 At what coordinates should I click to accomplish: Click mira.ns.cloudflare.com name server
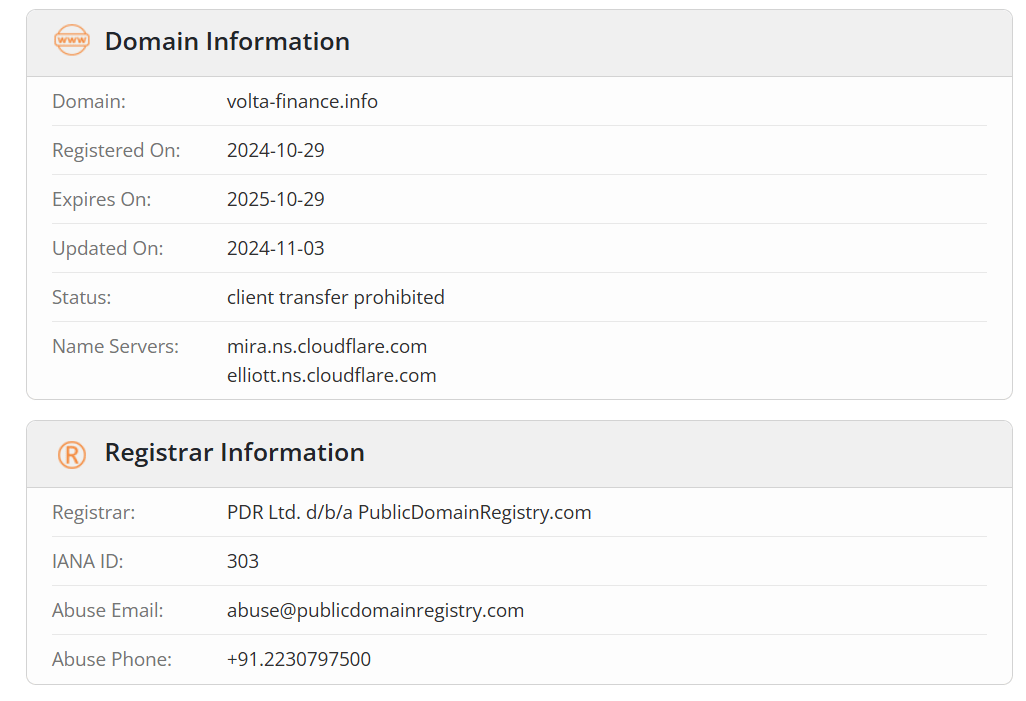click(x=327, y=346)
